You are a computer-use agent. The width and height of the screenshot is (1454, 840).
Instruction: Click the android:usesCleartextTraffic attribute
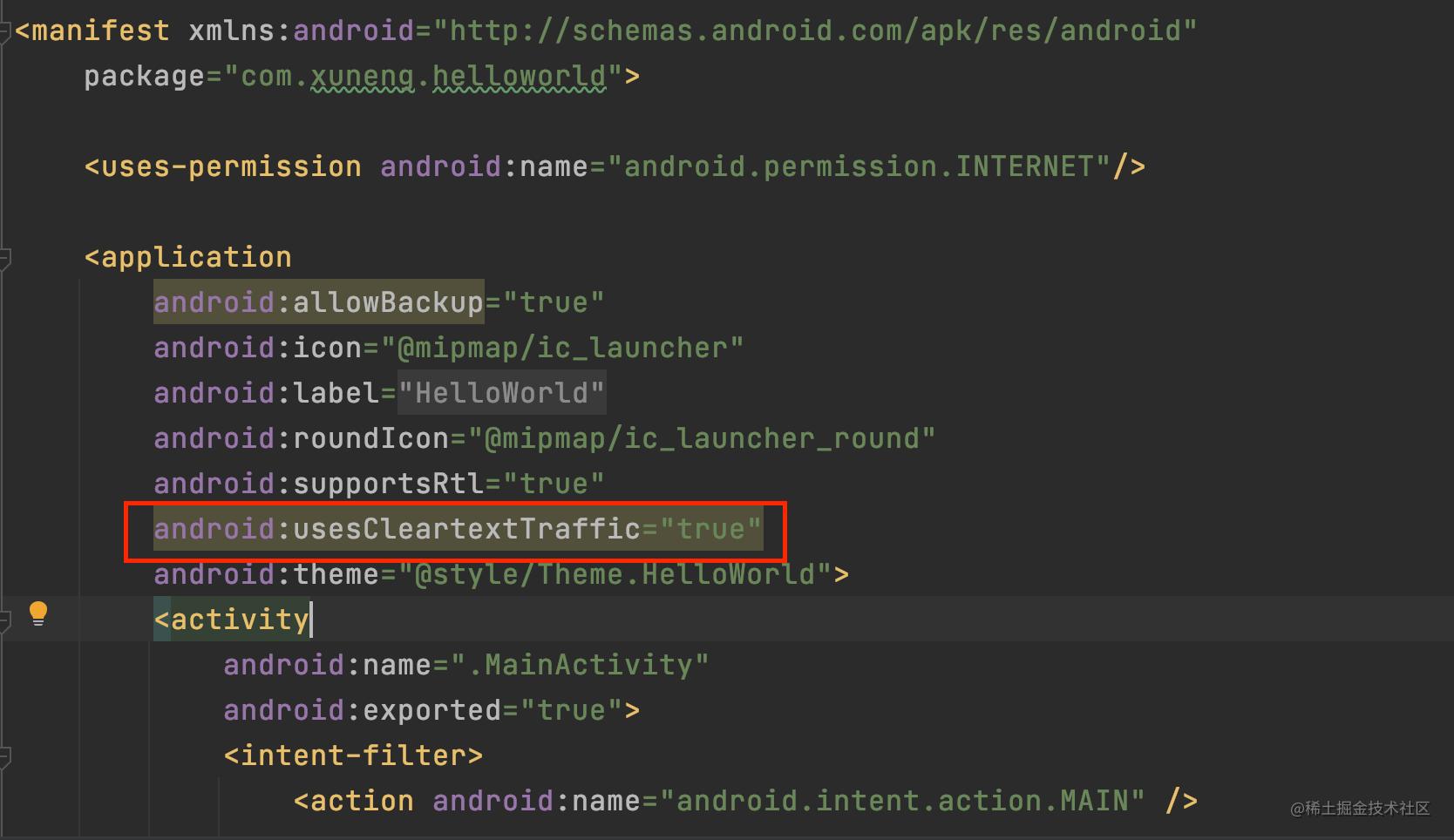pos(397,529)
